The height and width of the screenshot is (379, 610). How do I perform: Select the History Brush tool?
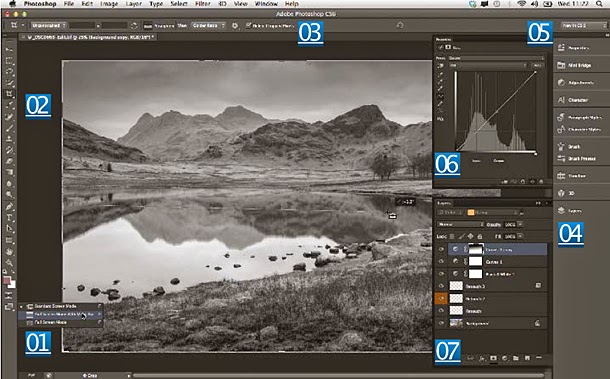9,150
